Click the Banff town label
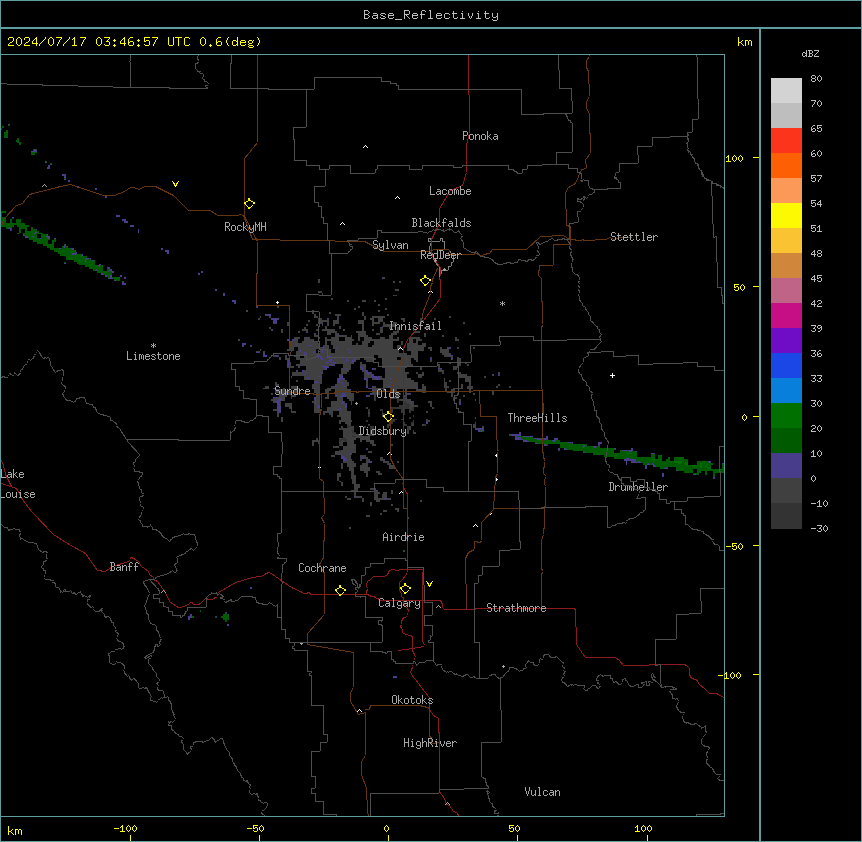This screenshot has height=842, width=862. pyautogui.click(x=124, y=567)
